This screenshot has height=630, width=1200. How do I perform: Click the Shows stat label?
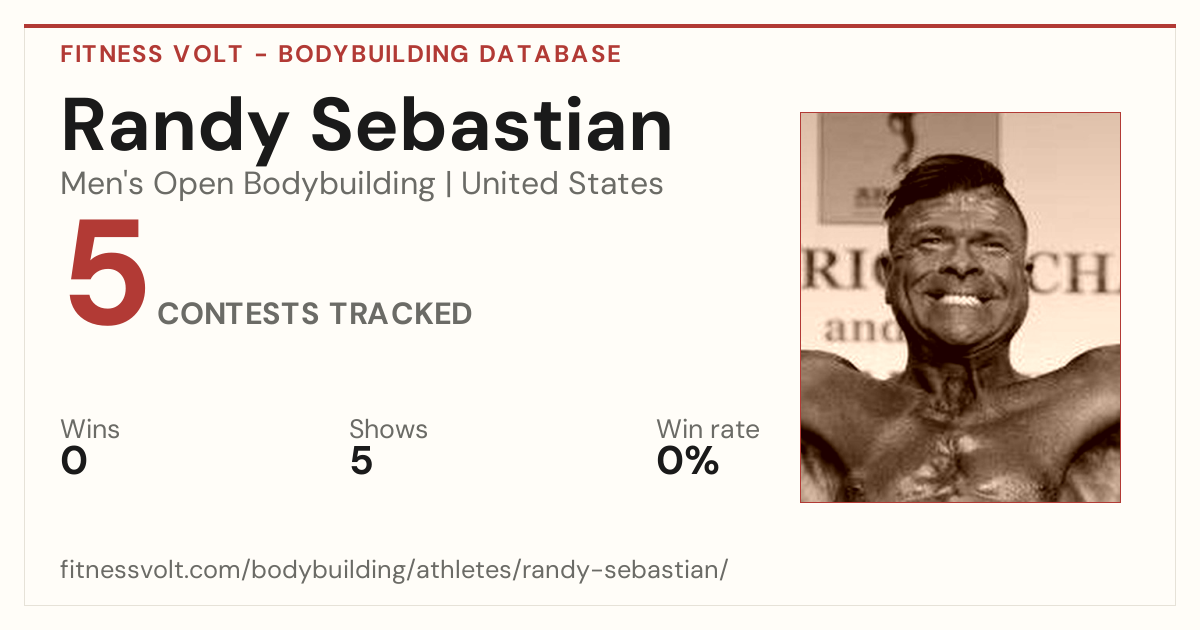click(x=388, y=430)
